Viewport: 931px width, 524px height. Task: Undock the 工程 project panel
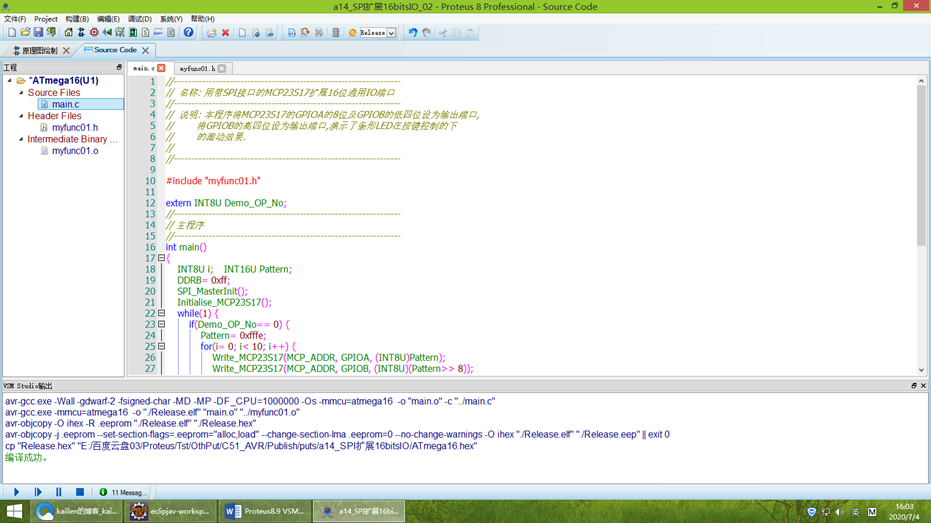[x=119, y=67]
